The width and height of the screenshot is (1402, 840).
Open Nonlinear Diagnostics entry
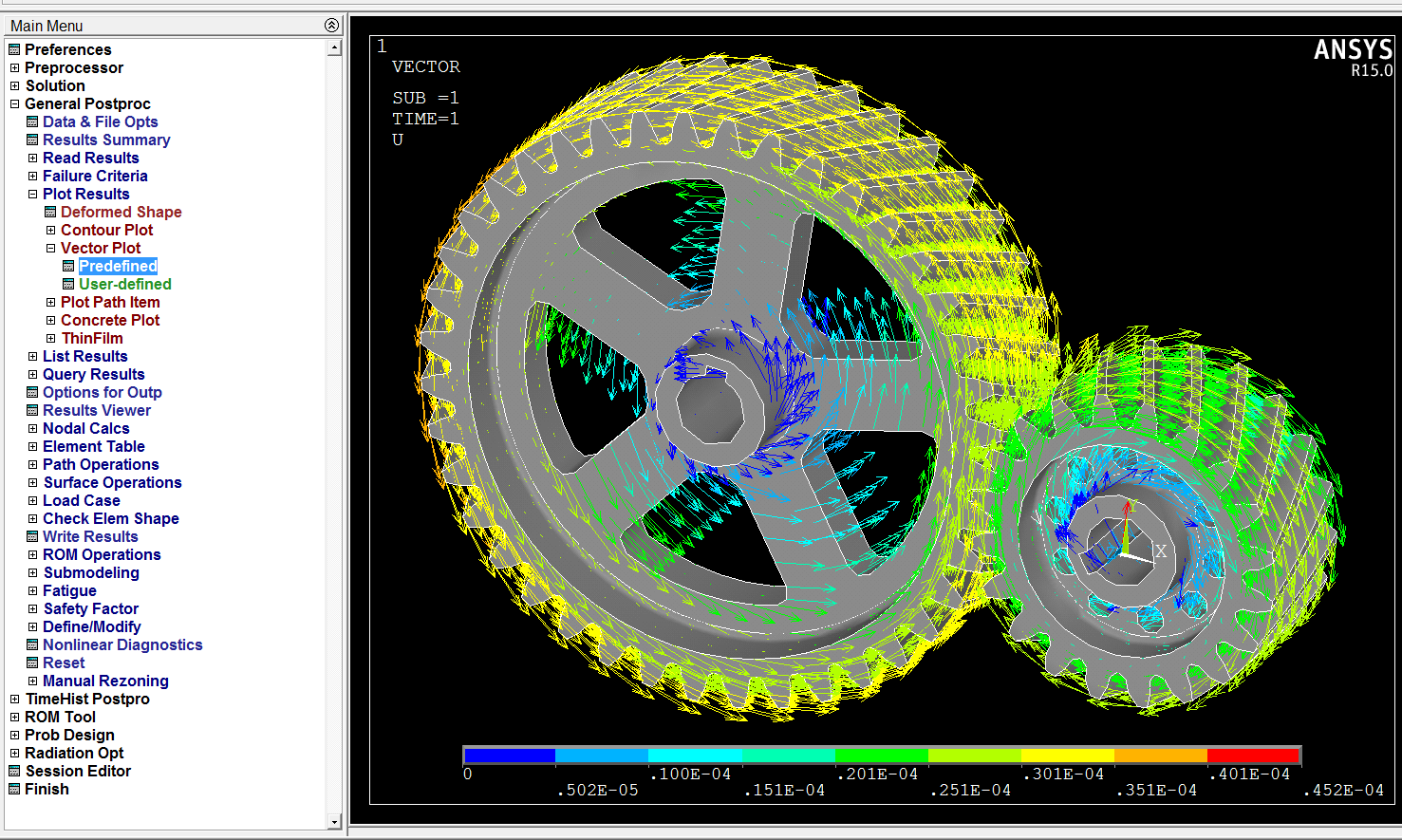pyautogui.click(x=122, y=644)
